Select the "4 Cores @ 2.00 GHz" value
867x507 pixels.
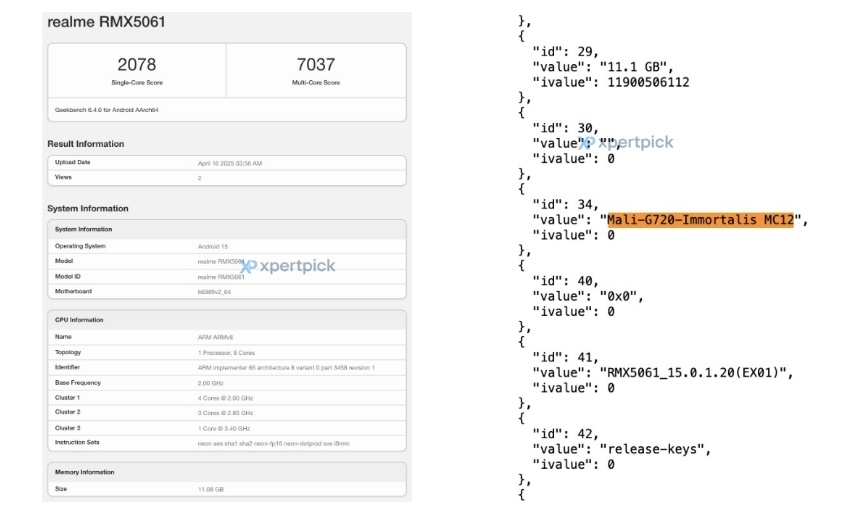point(226,398)
